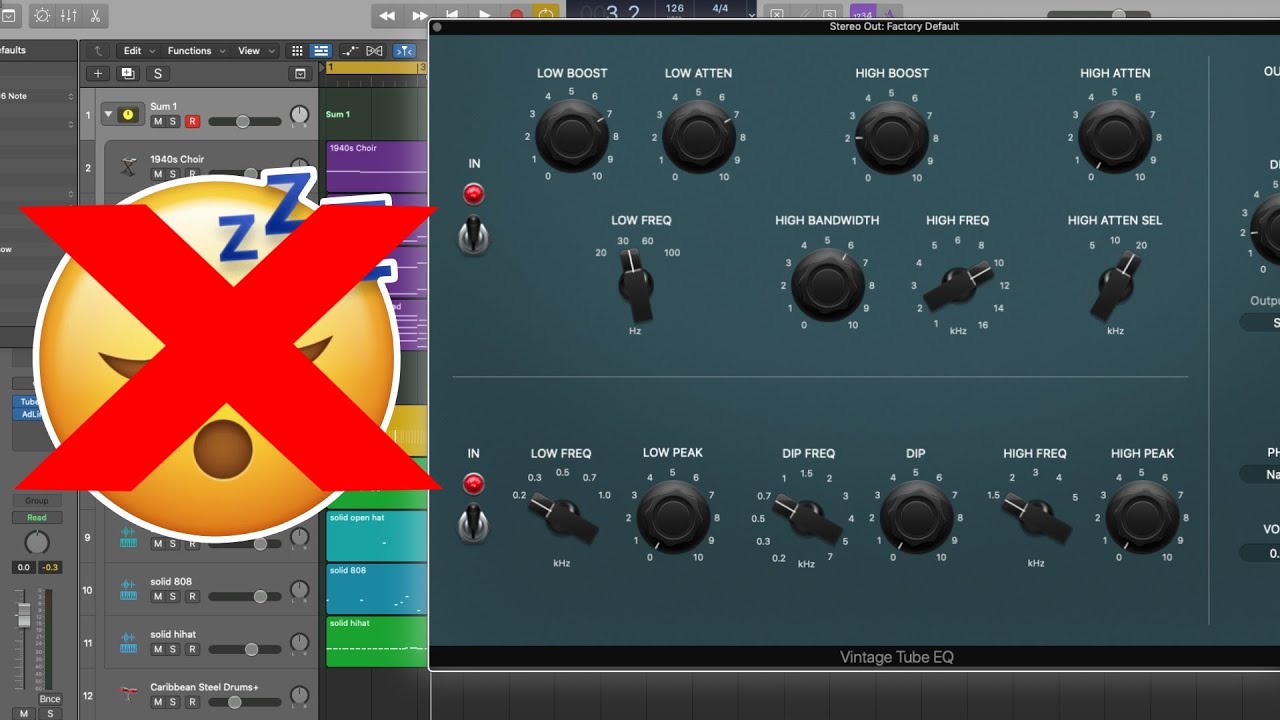Select the solid open hat region
Image resolution: width=1280 pixels, height=720 pixels.
point(376,536)
